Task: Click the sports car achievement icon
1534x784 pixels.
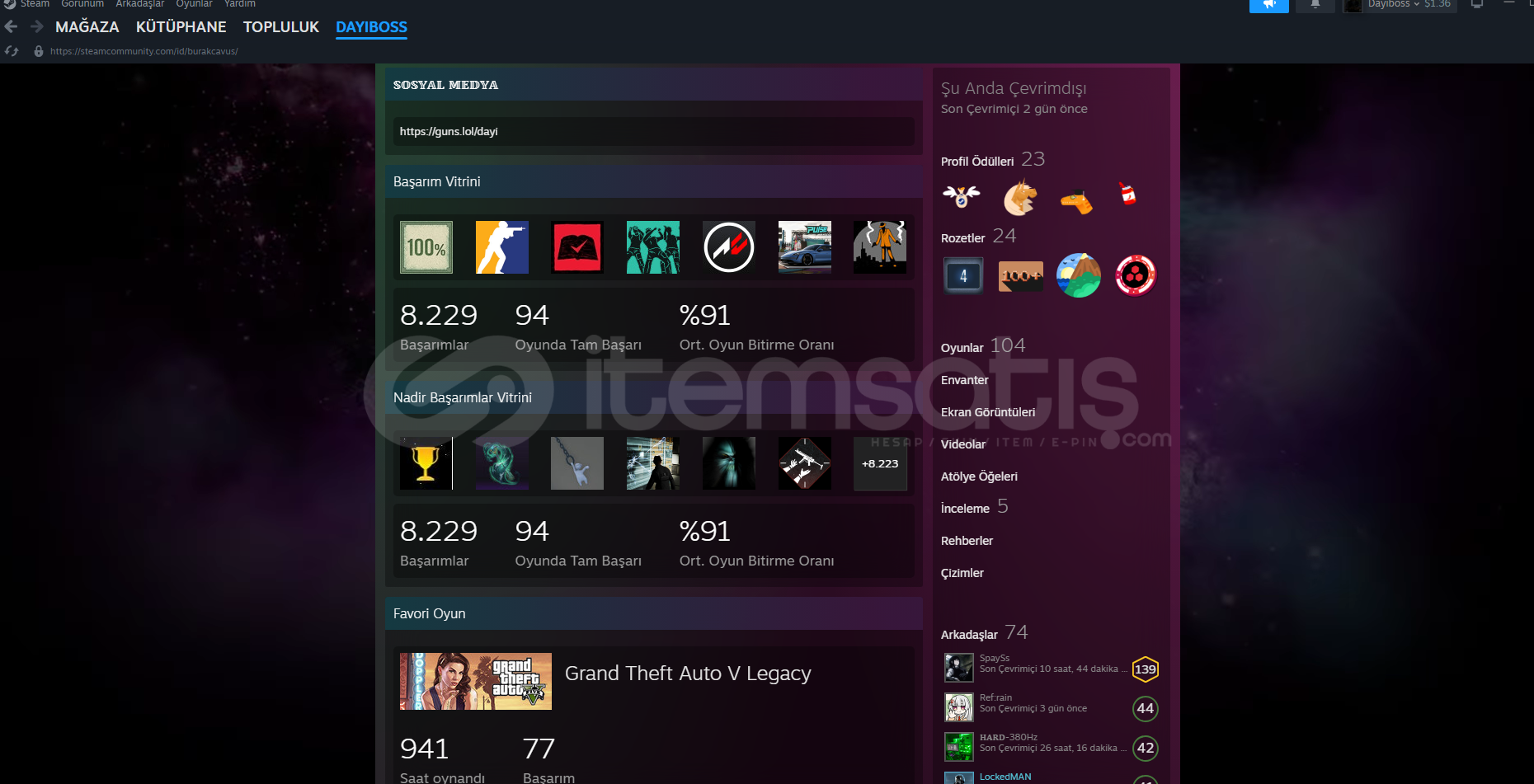Action: (x=805, y=247)
